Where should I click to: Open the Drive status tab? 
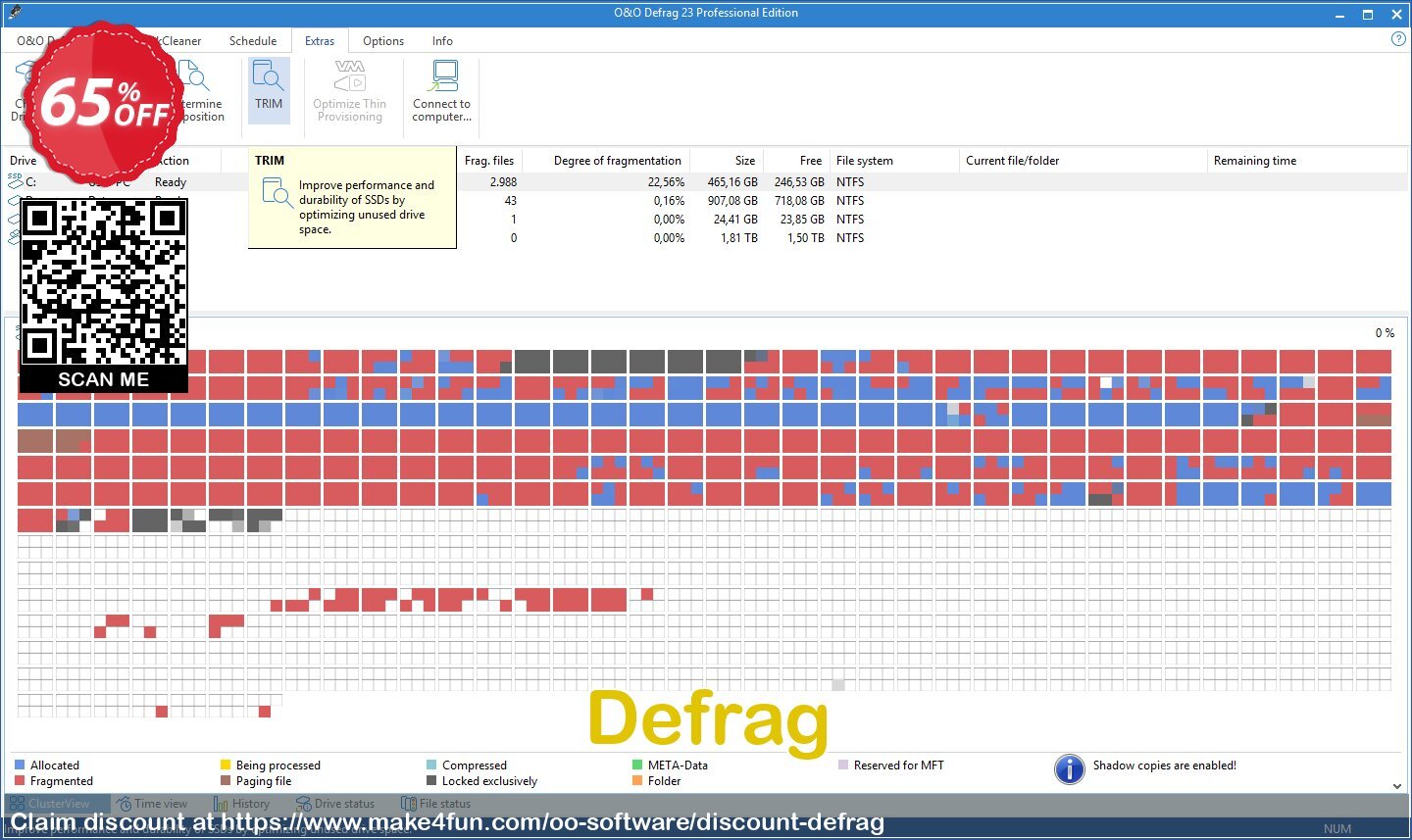[335, 804]
